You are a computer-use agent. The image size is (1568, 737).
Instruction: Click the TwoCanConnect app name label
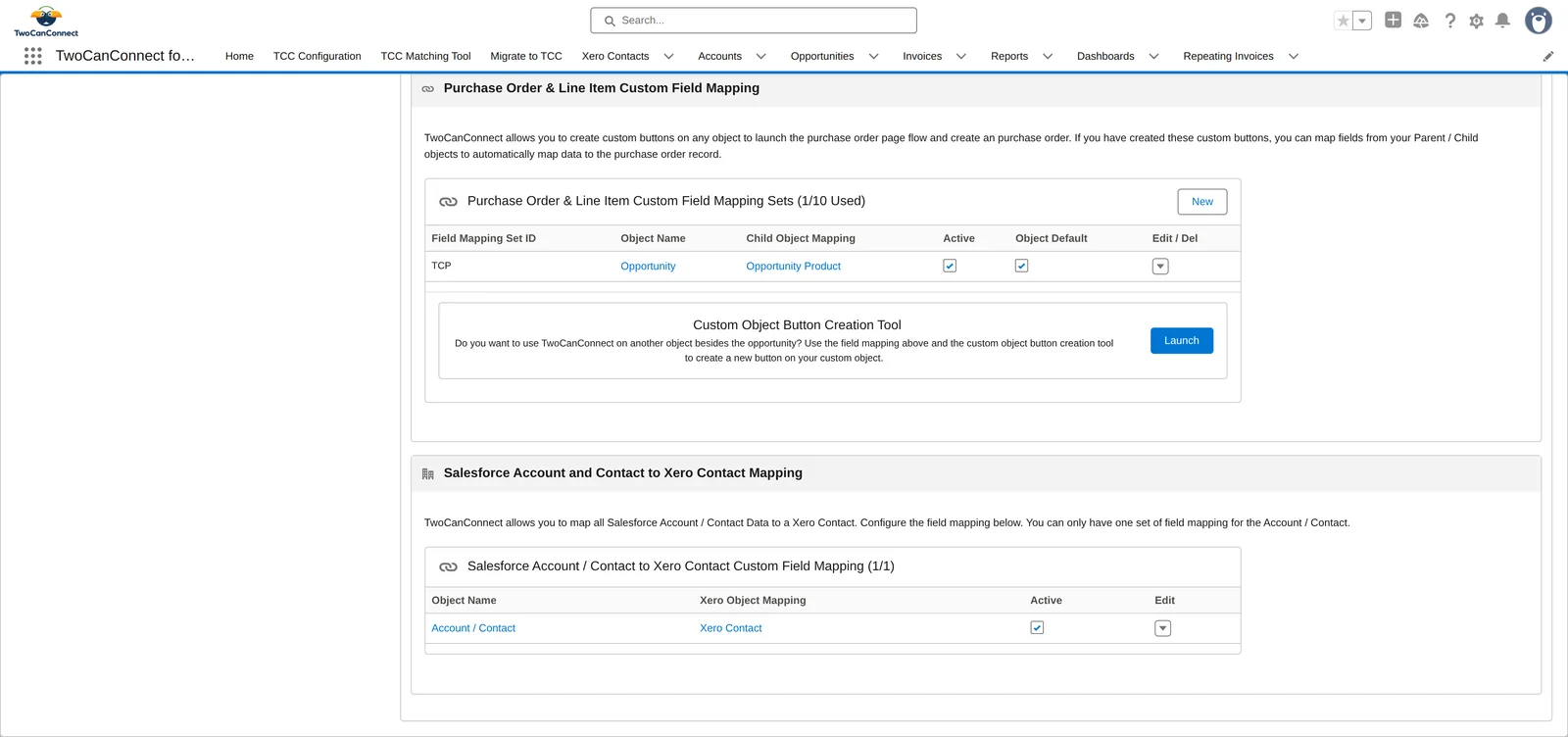pos(125,56)
